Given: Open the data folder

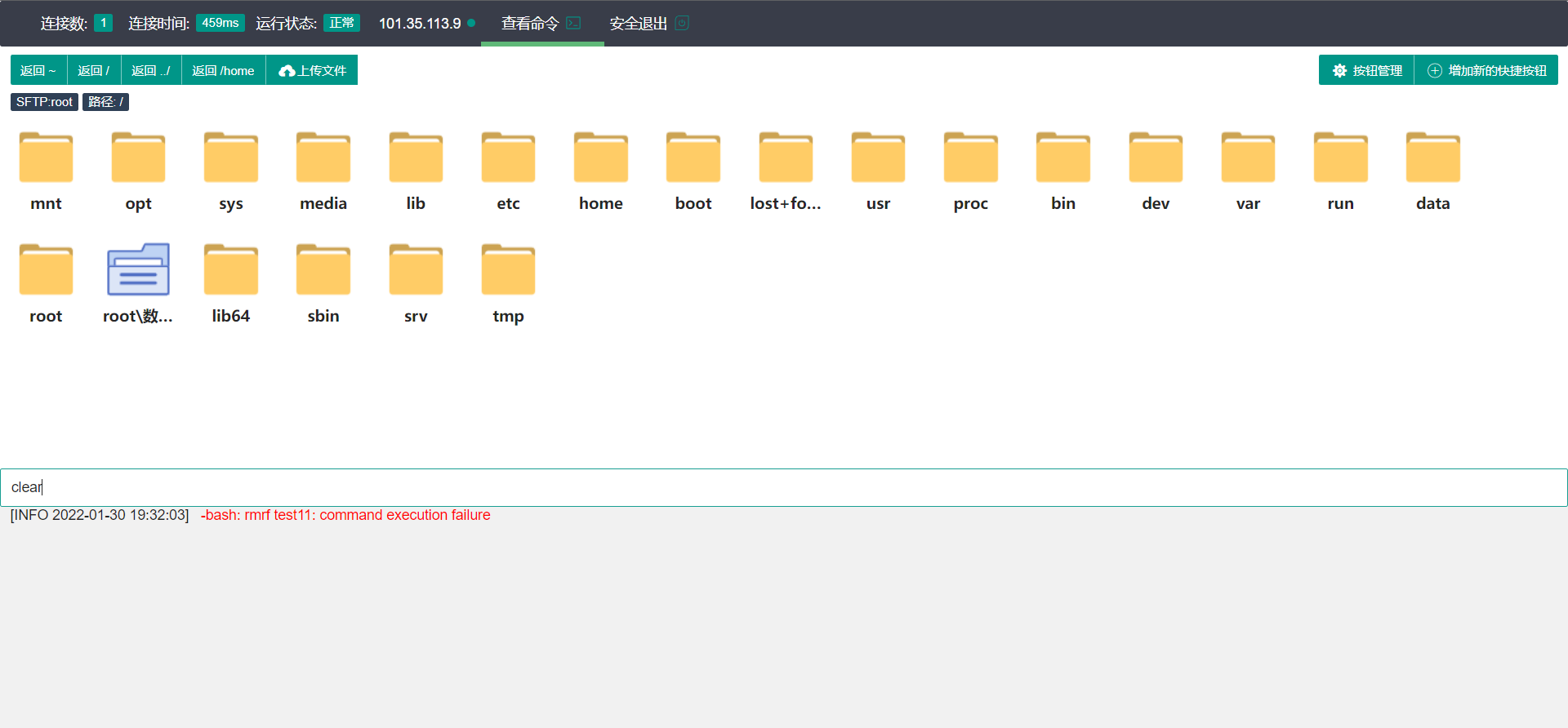Looking at the screenshot, I should pos(1433,158).
